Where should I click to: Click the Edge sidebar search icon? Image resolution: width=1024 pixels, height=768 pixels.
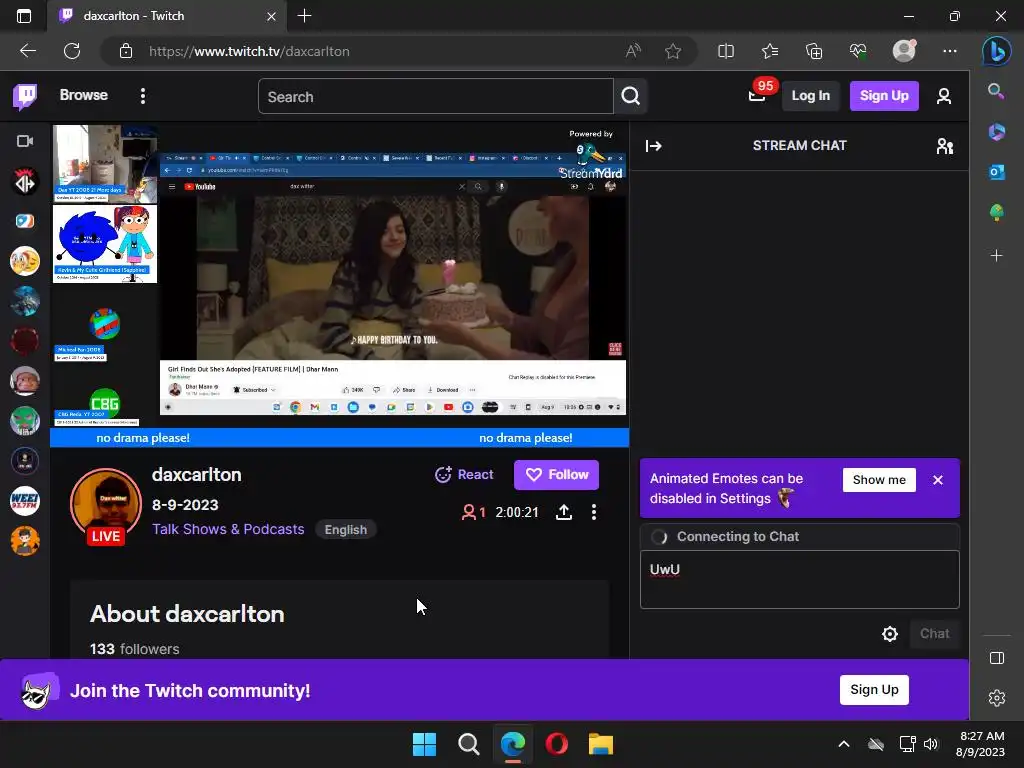[996, 91]
